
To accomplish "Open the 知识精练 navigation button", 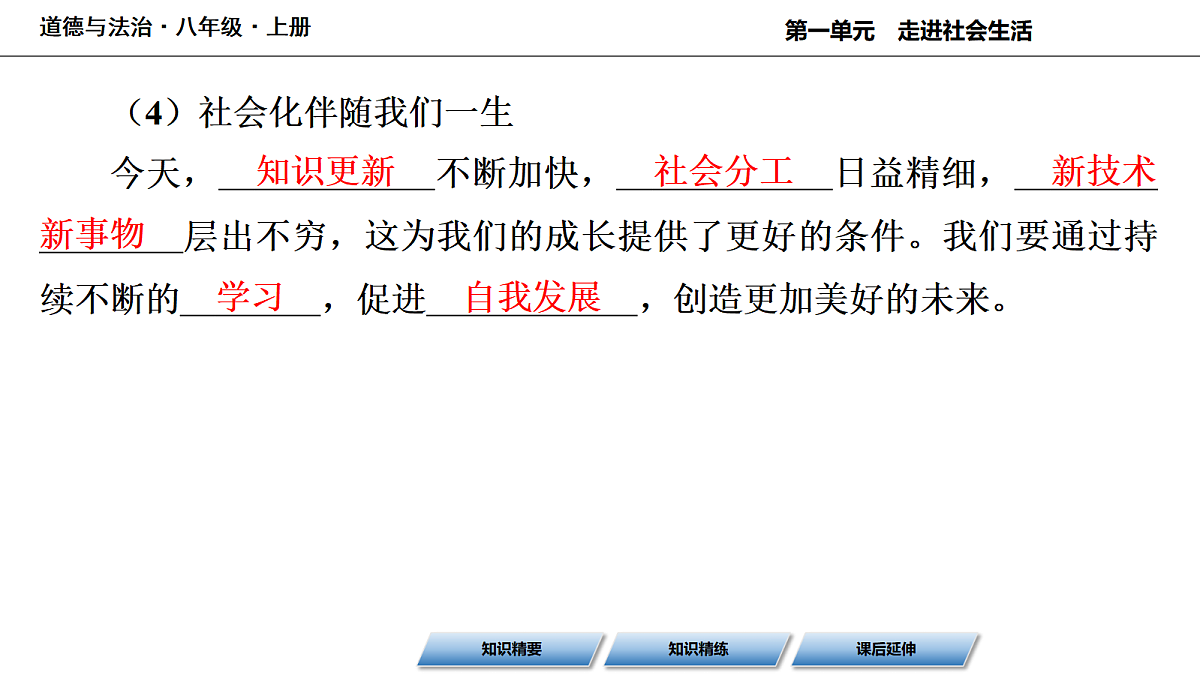I will coord(698,649).
